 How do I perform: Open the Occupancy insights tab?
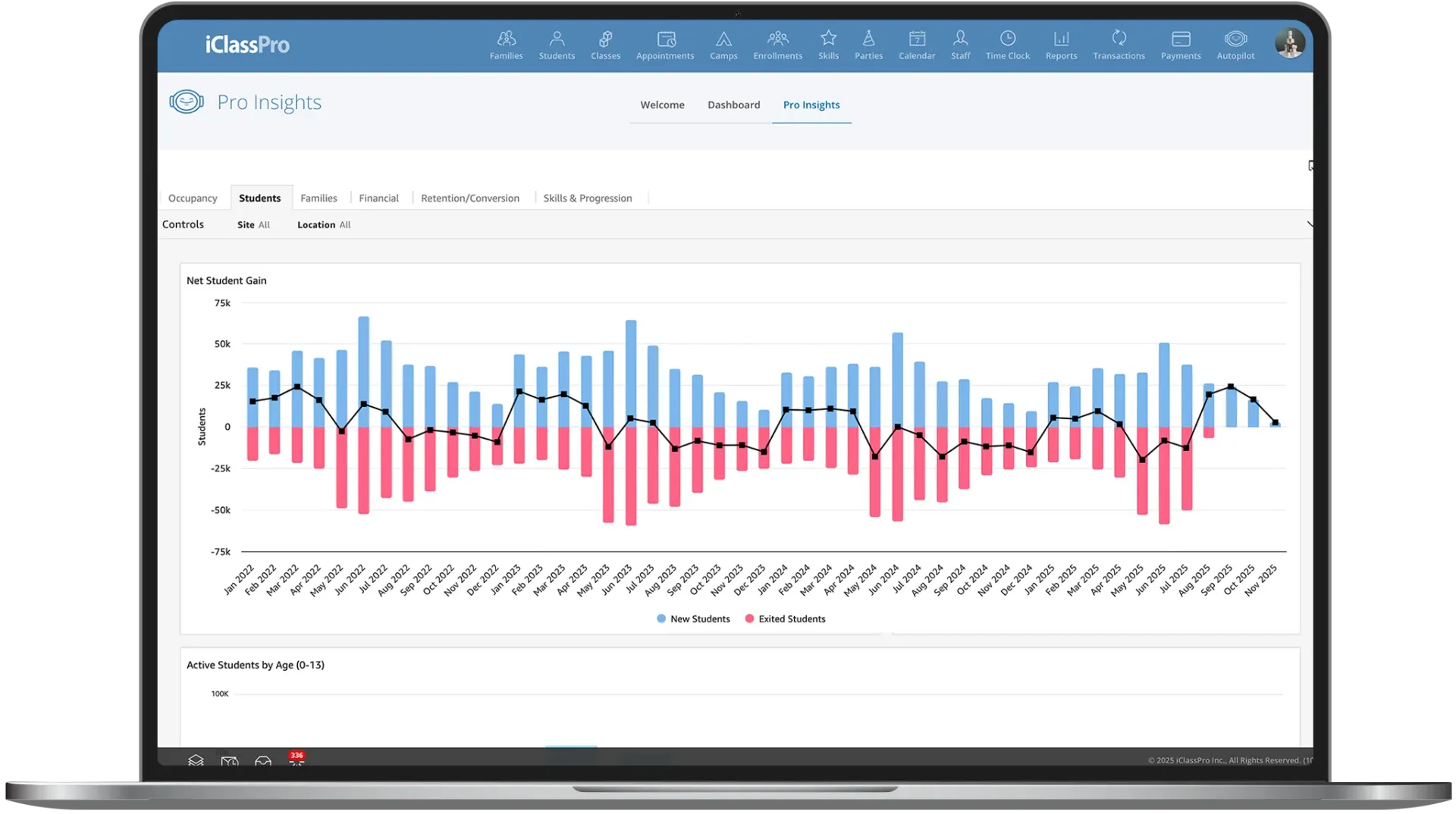coord(193,198)
